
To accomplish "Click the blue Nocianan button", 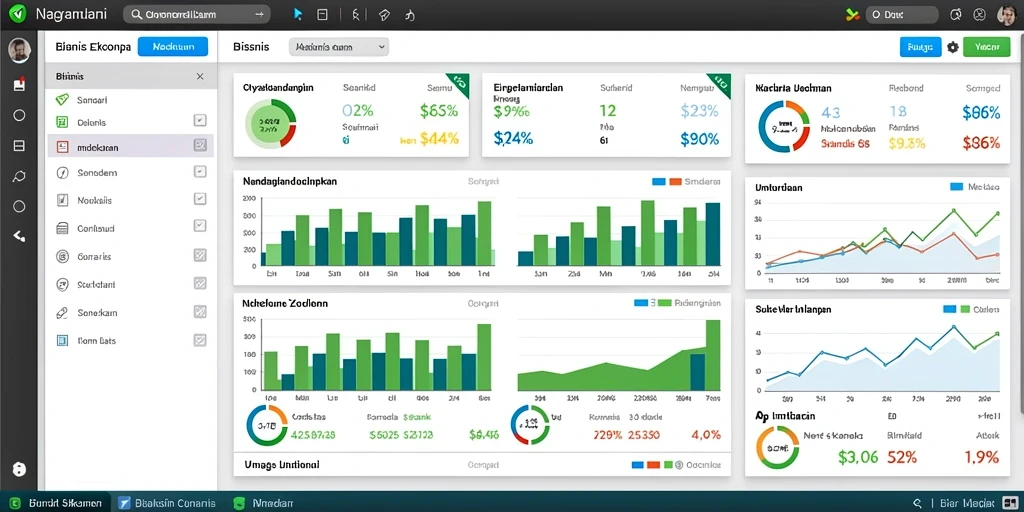I will click(173, 47).
